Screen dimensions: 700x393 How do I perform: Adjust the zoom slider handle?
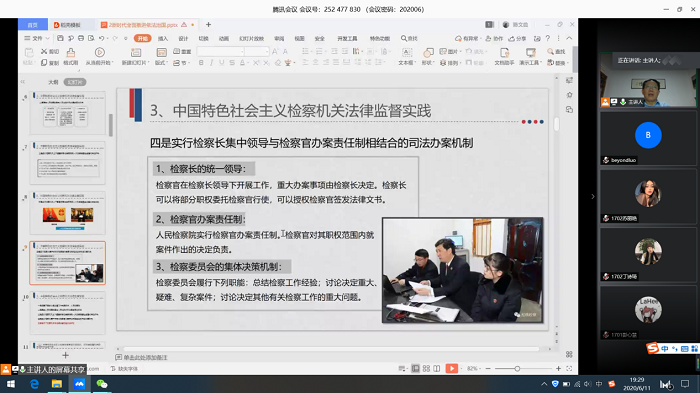tap(517, 368)
